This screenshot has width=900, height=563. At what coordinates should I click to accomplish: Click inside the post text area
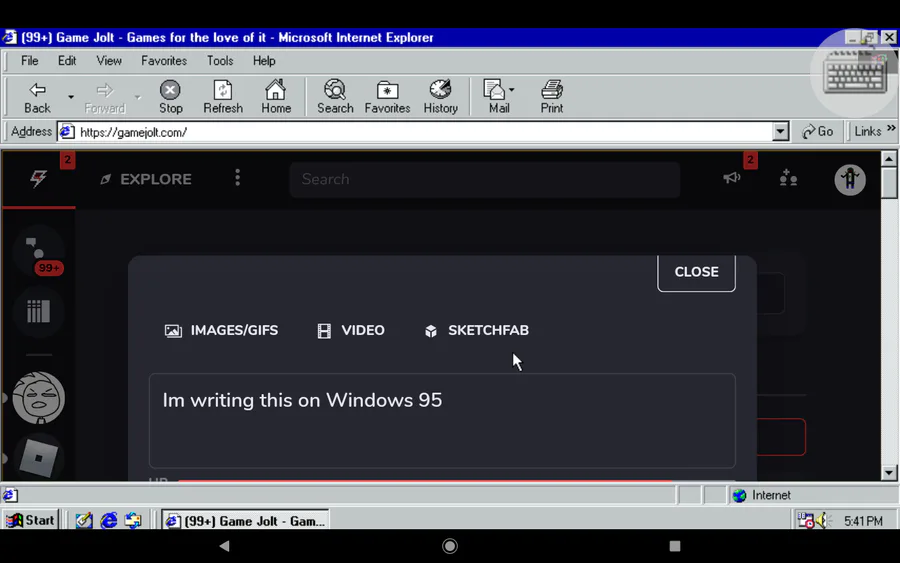[x=442, y=421]
